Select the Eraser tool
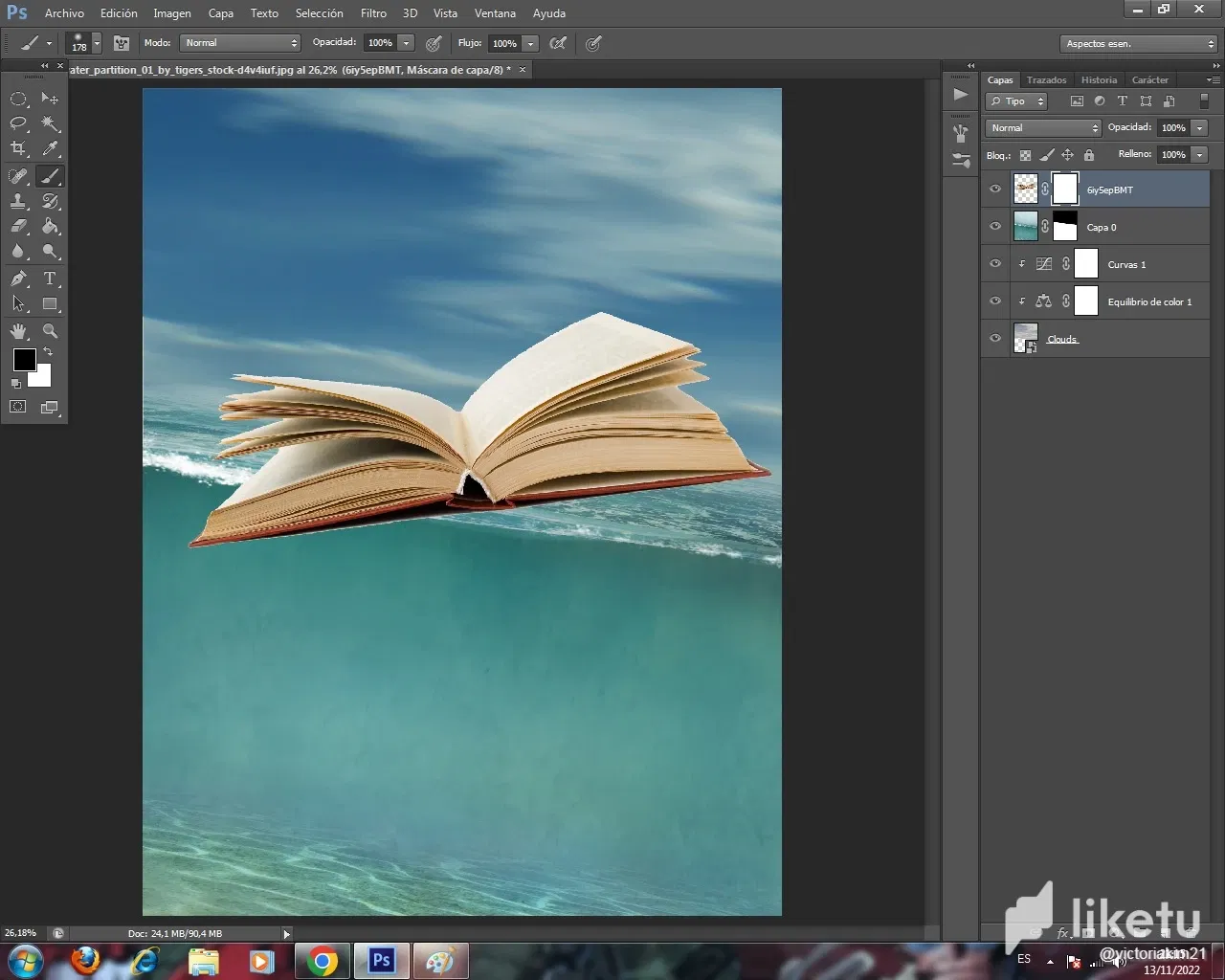Viewport: 1225px width, 980px height. tap(18, 227)
